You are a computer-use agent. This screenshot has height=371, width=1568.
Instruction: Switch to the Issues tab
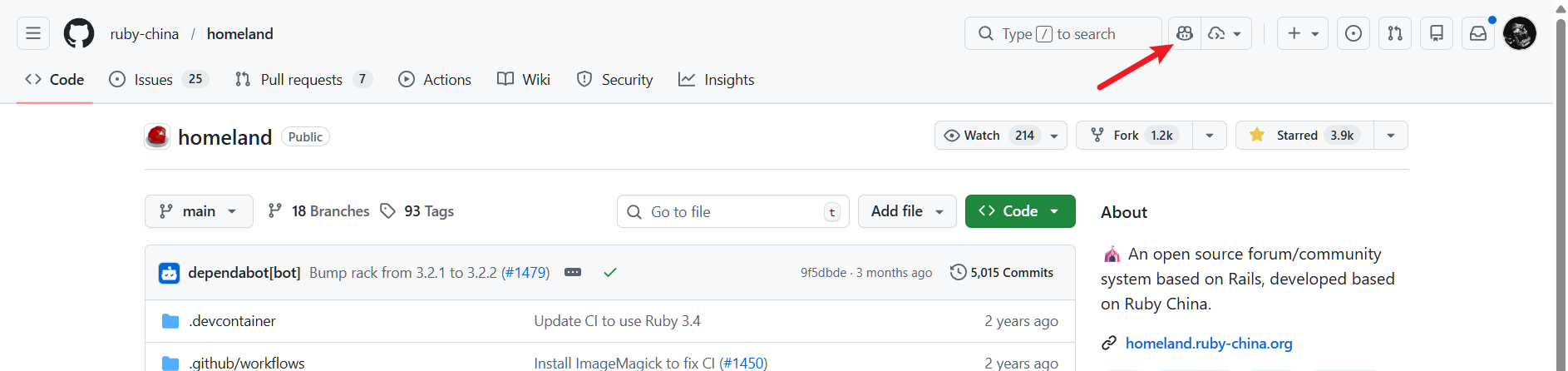tap(153, 80)
